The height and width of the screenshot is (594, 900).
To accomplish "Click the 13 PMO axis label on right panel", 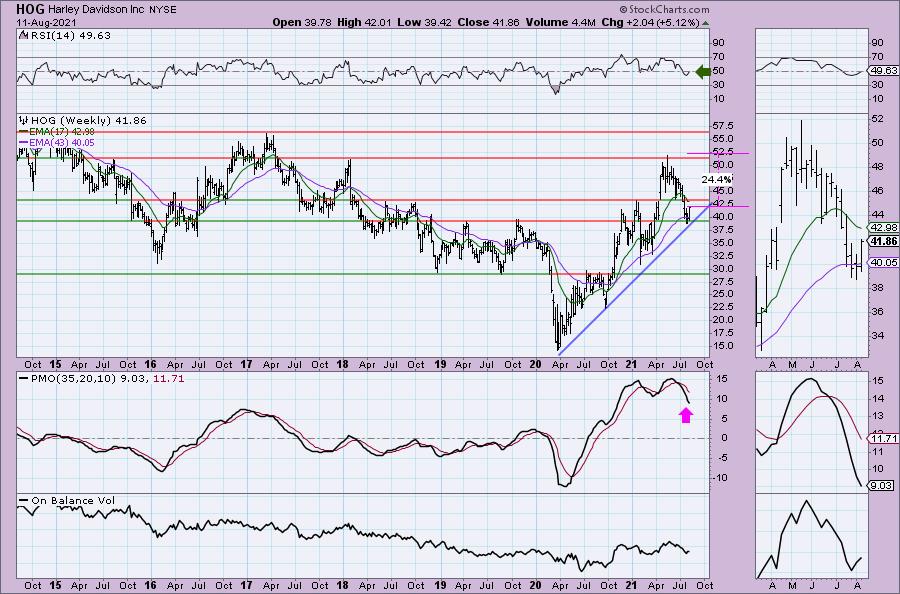I will [878, 417].
